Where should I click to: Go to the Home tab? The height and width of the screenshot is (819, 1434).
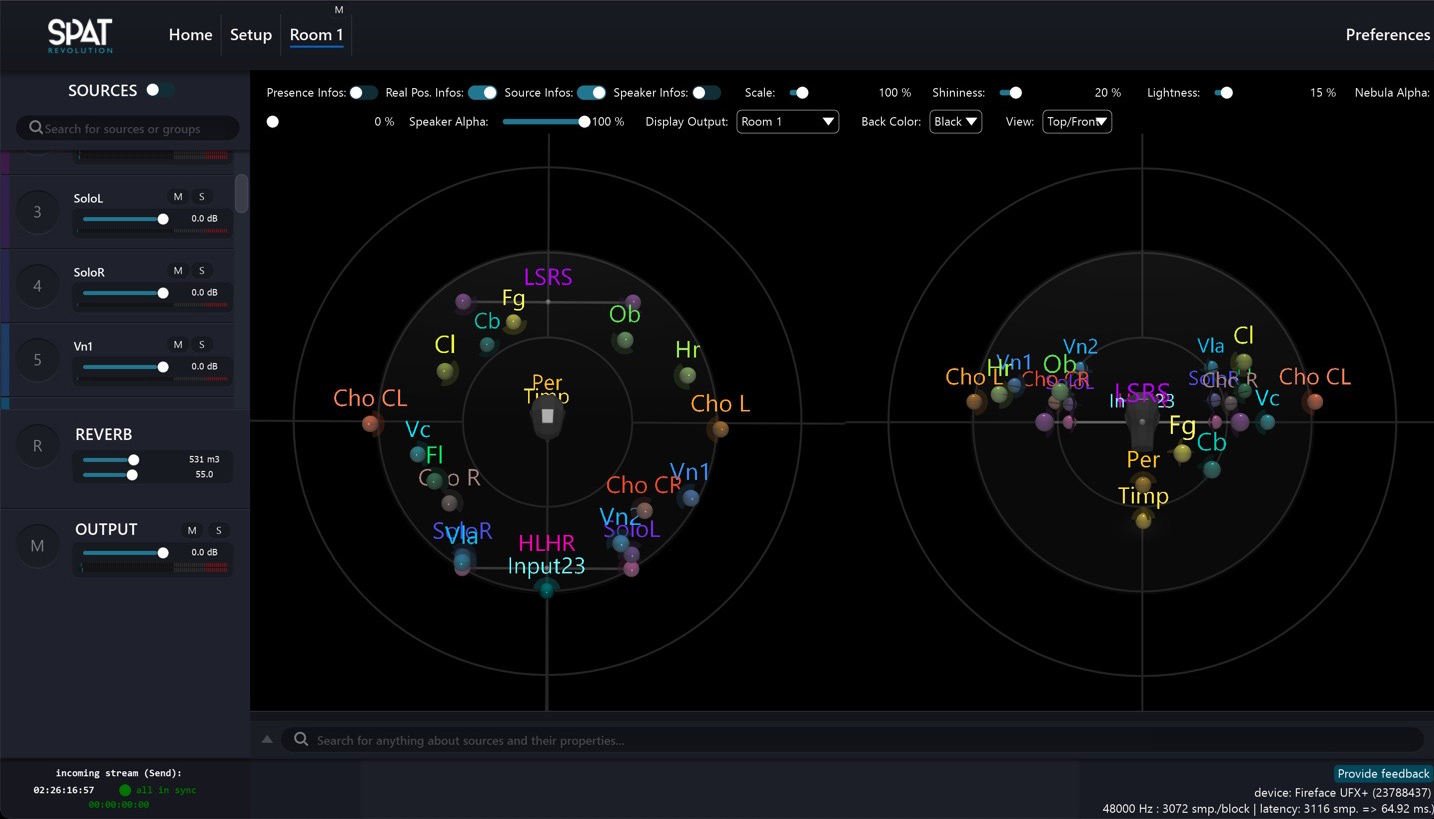click(x=190, y=35)
